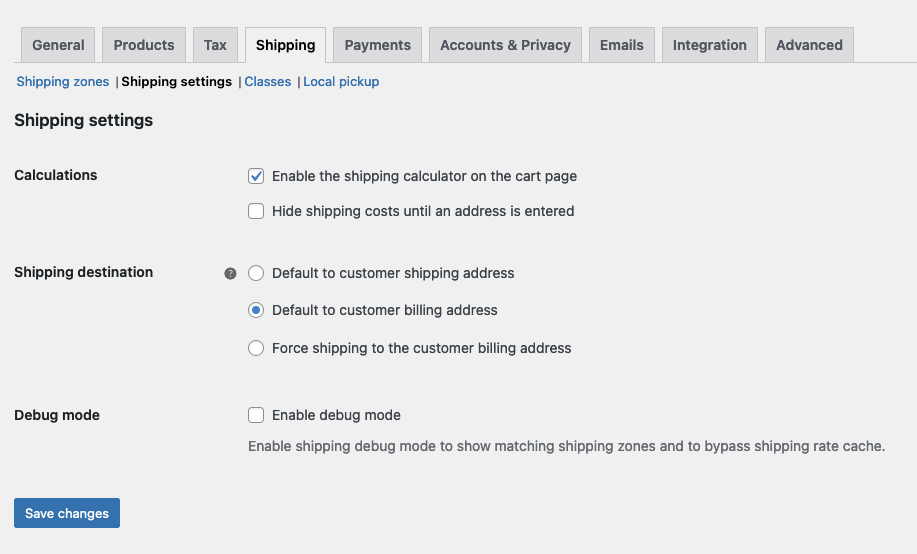Select Default to customer billing address
The height and width of the screenshot is (554, 917).
click(256, 310)
